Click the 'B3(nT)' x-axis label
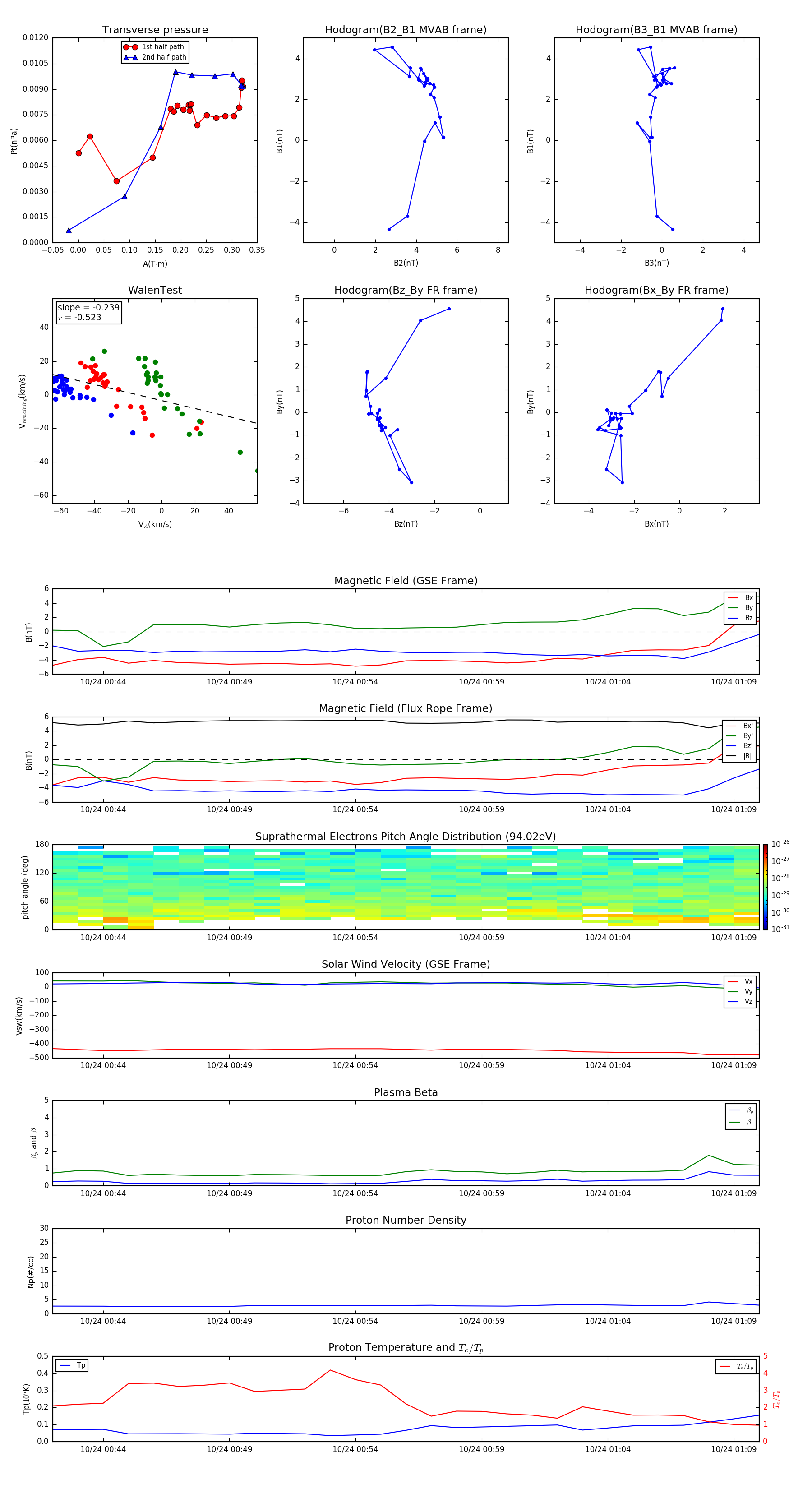The height and width of the screenshot is (1489, 812). (x=656, y=263)
